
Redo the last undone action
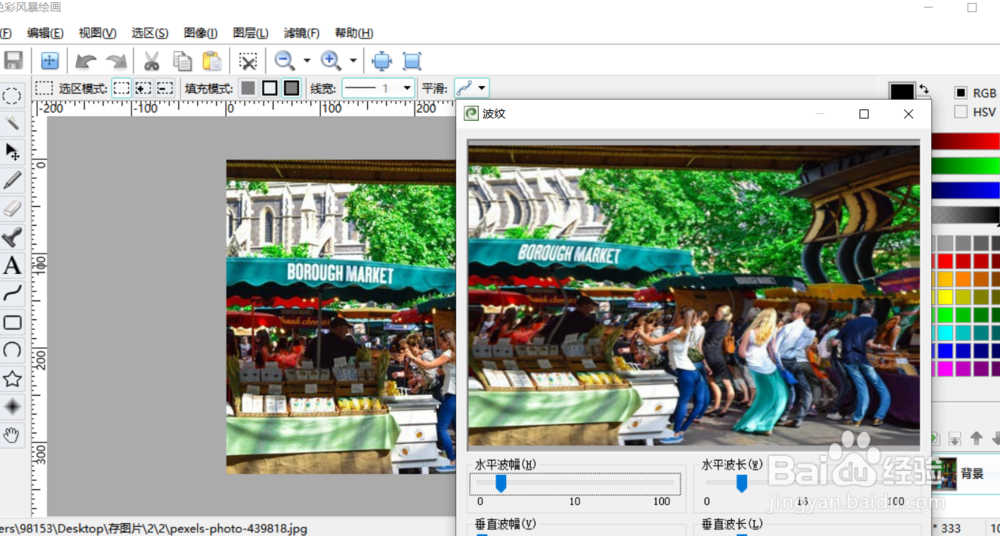(117, 61)
